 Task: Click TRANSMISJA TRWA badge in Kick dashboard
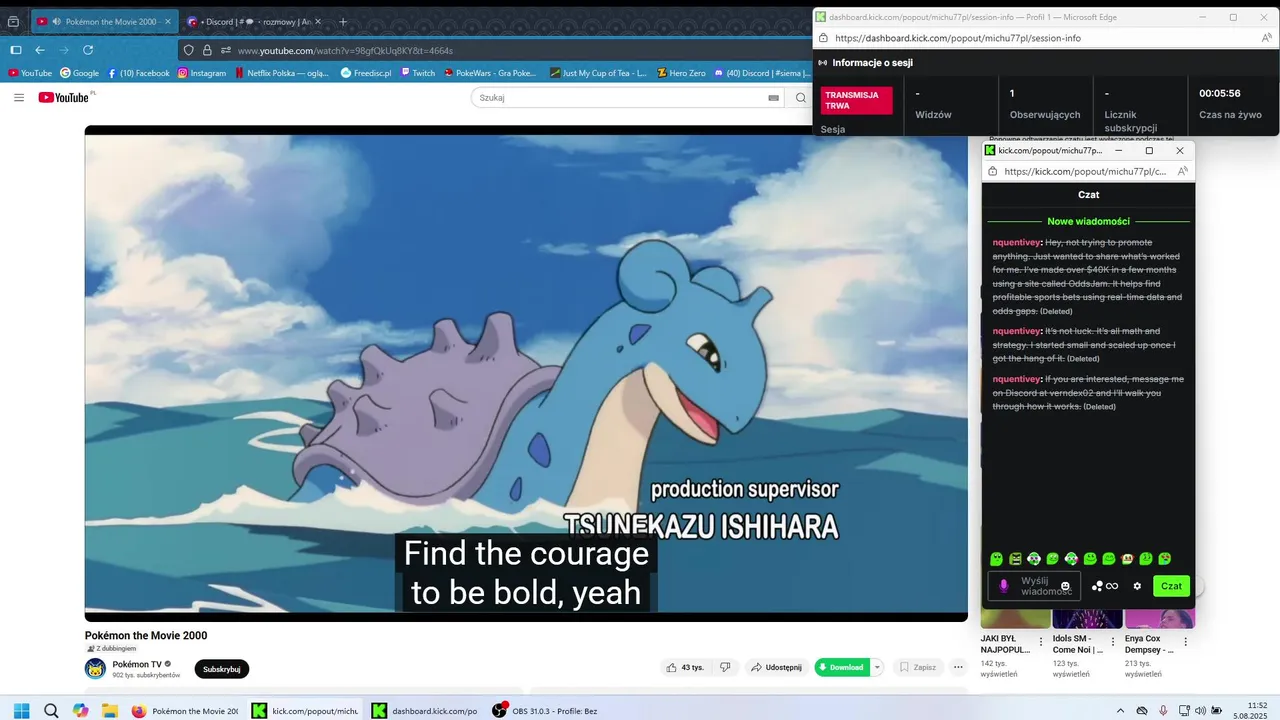856,100
